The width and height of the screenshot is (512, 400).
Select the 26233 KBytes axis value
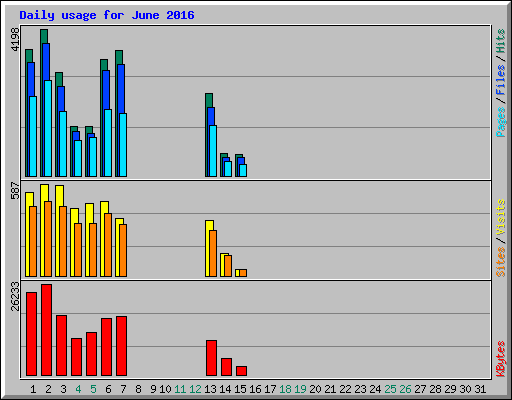pos(15,296)
